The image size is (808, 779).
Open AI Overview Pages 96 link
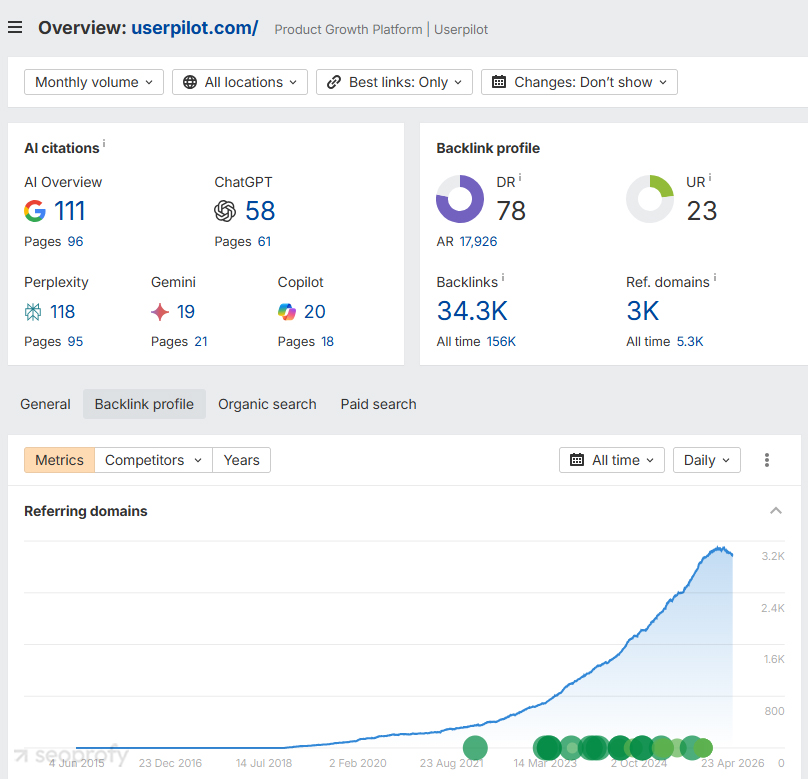[75, 241]
